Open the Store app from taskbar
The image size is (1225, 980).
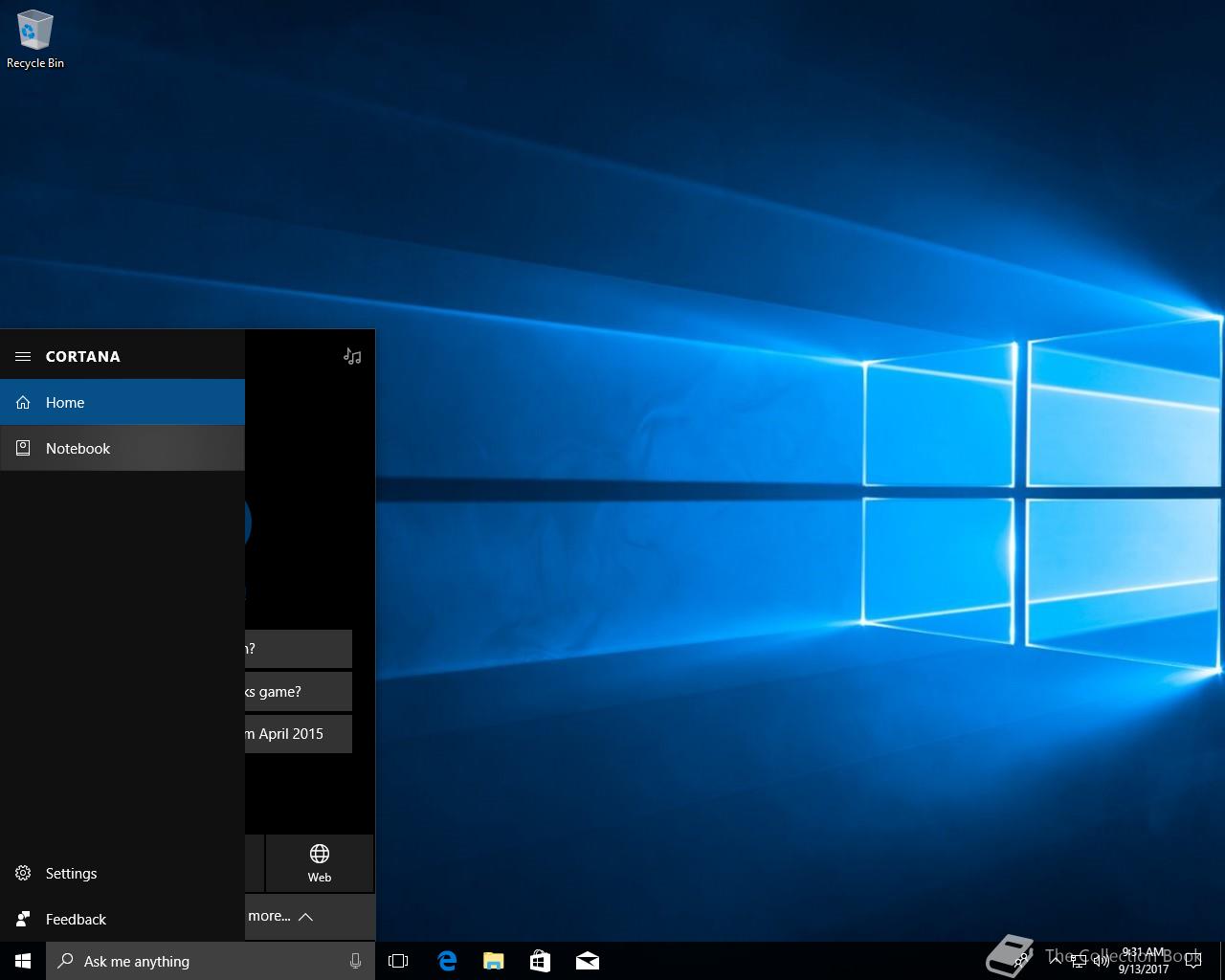point(540,961)
